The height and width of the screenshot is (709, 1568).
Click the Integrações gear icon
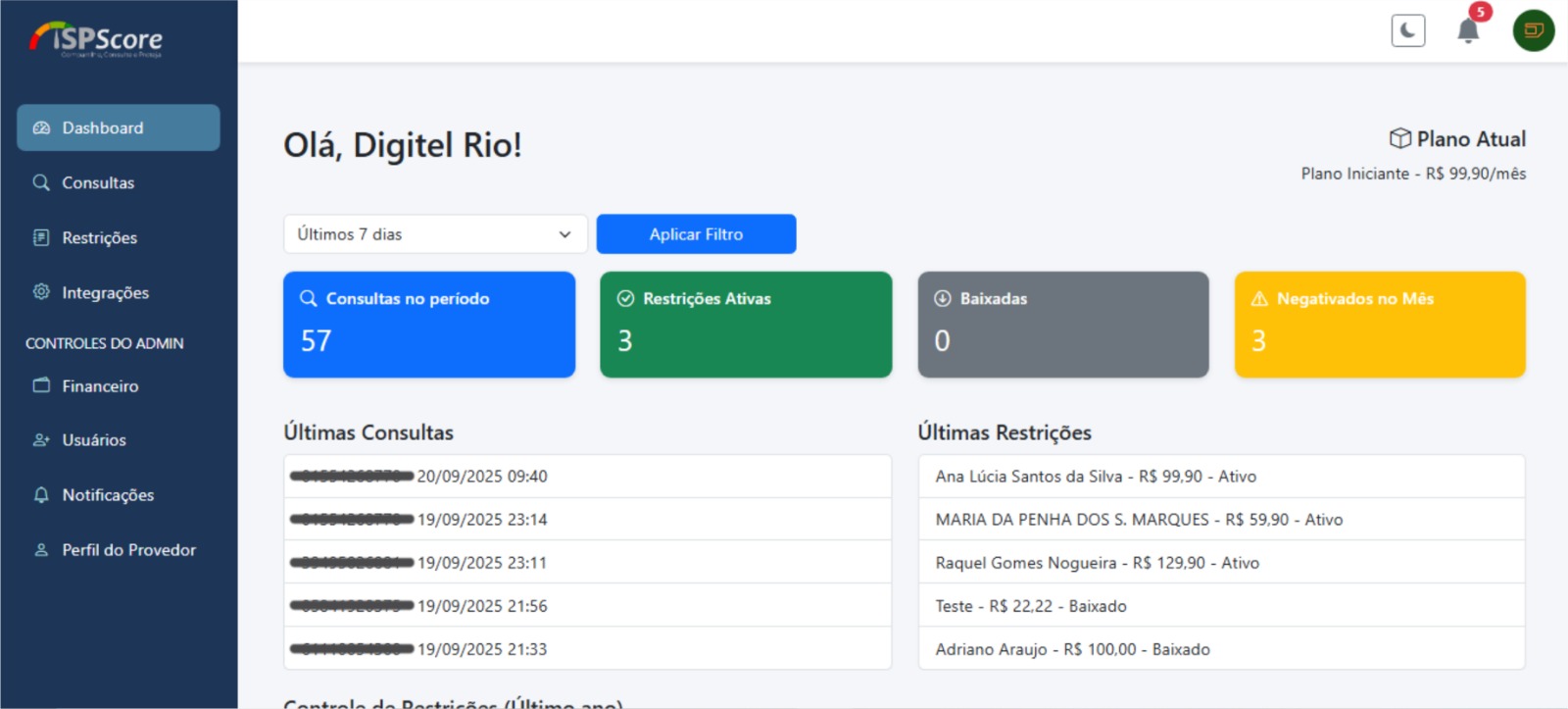[x=41, y=292]
